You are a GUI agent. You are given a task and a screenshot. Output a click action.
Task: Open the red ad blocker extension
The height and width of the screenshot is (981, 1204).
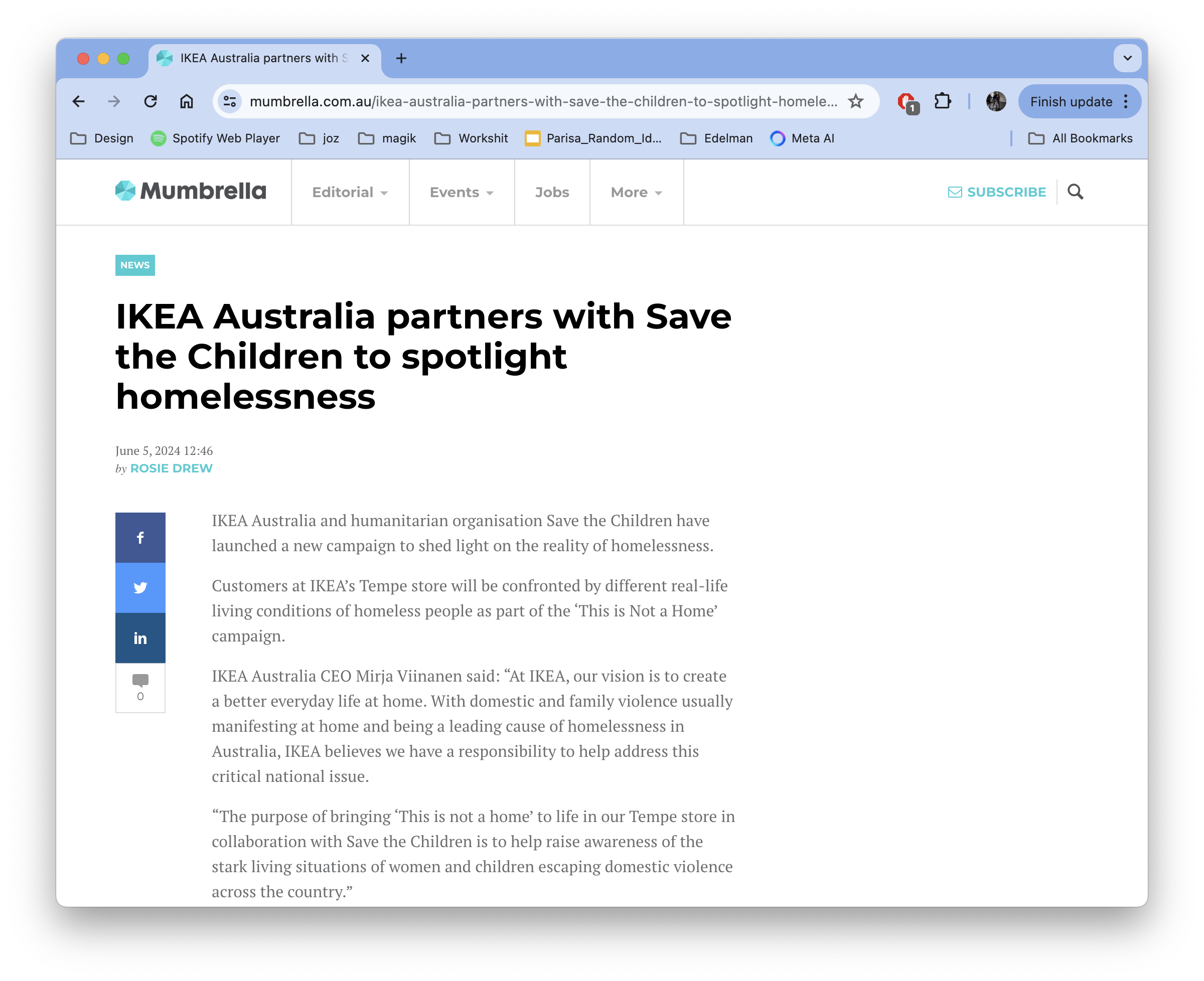coord(908,103)
